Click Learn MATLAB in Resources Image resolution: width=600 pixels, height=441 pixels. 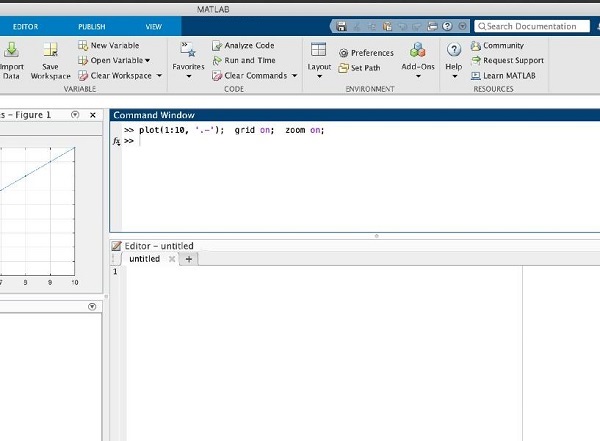(506, 75)
